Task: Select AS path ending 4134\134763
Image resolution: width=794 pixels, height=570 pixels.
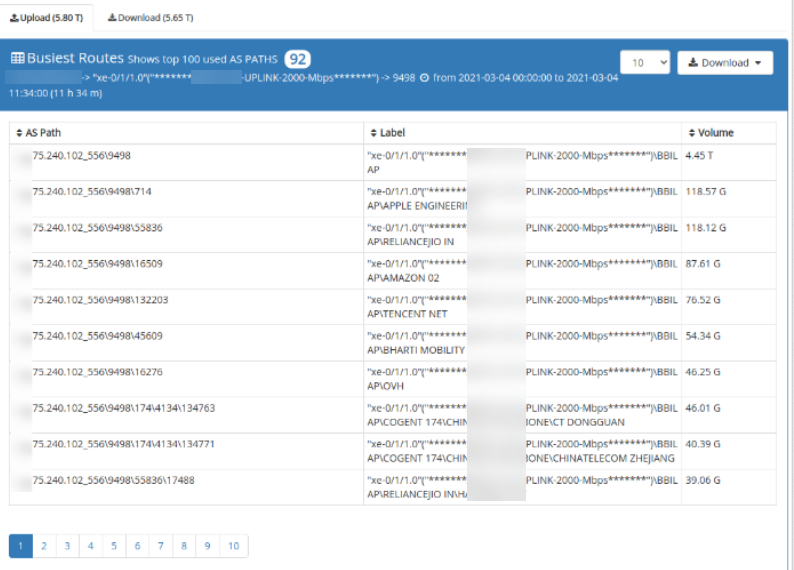Action: [x=124, y=408]
